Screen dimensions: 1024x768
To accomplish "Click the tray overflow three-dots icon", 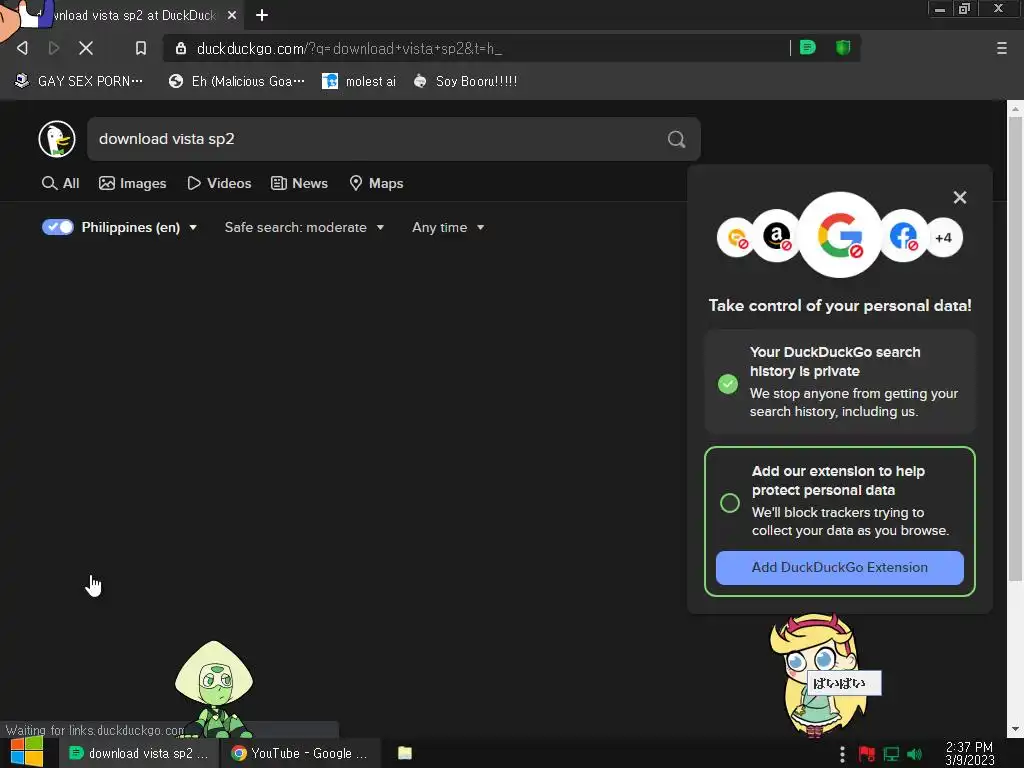I will pyautogui.click(x=842, y=754).
